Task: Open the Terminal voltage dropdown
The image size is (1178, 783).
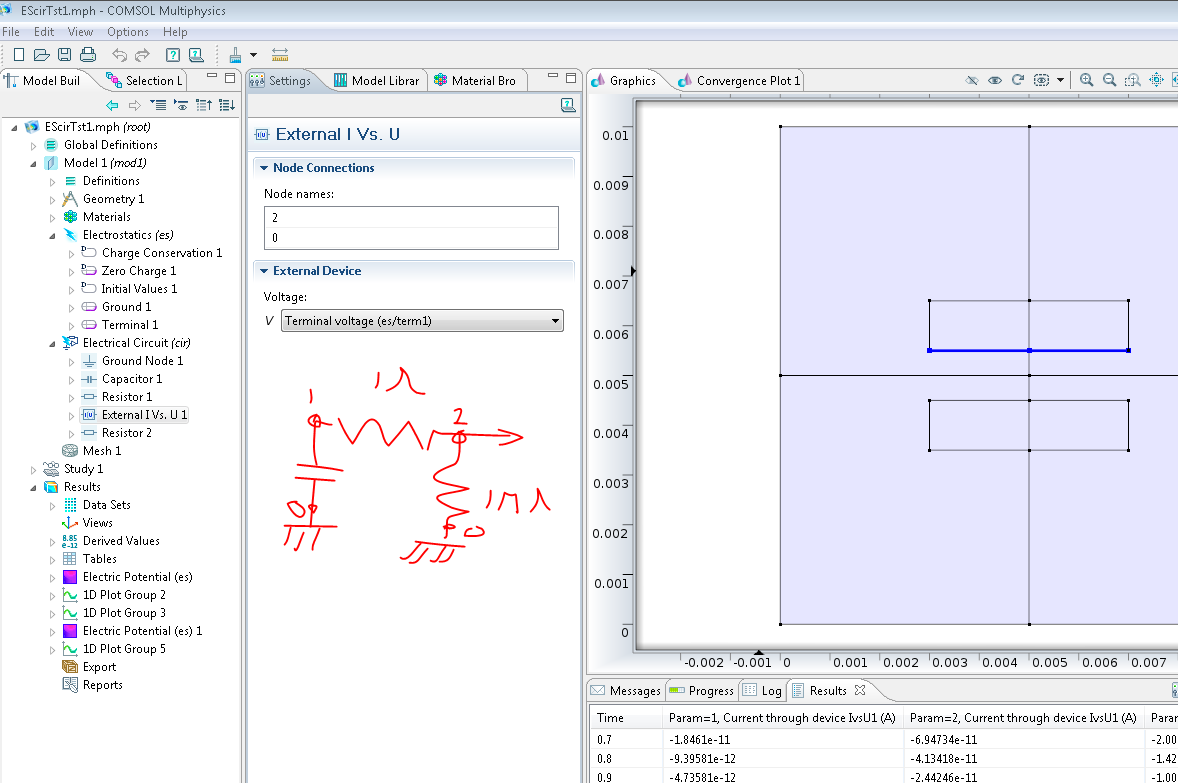Action: point(422,321)
